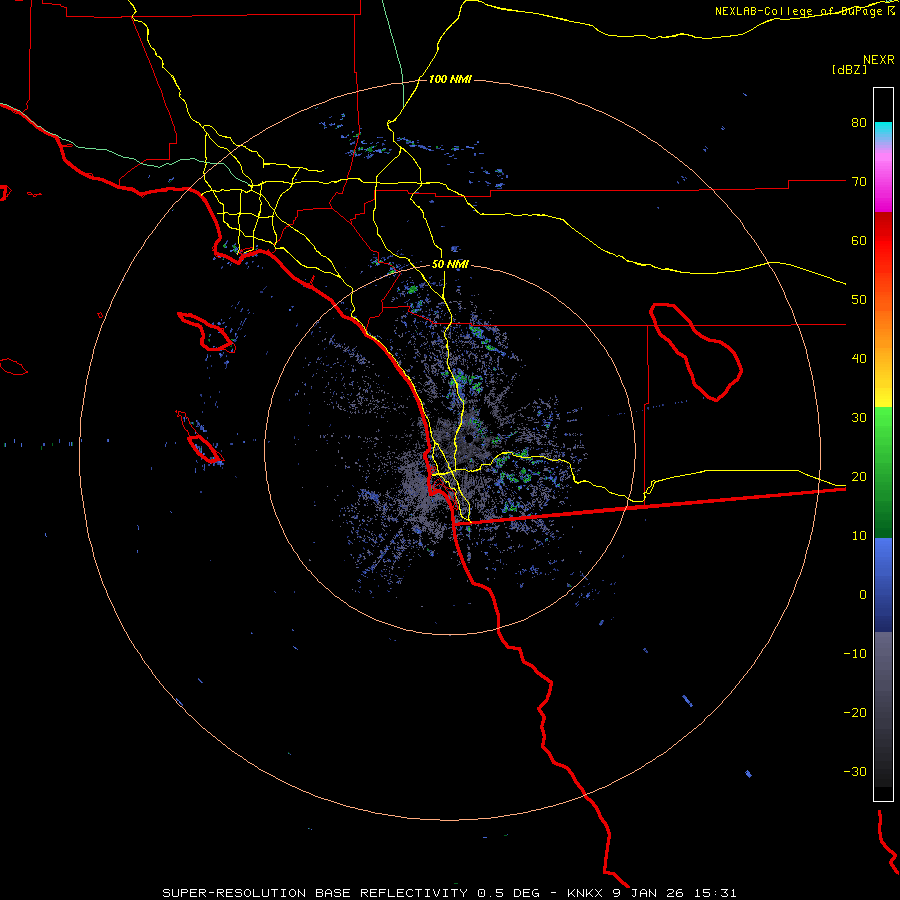
Task: Click the 15:31 time stamp
Action: (715, 893)
